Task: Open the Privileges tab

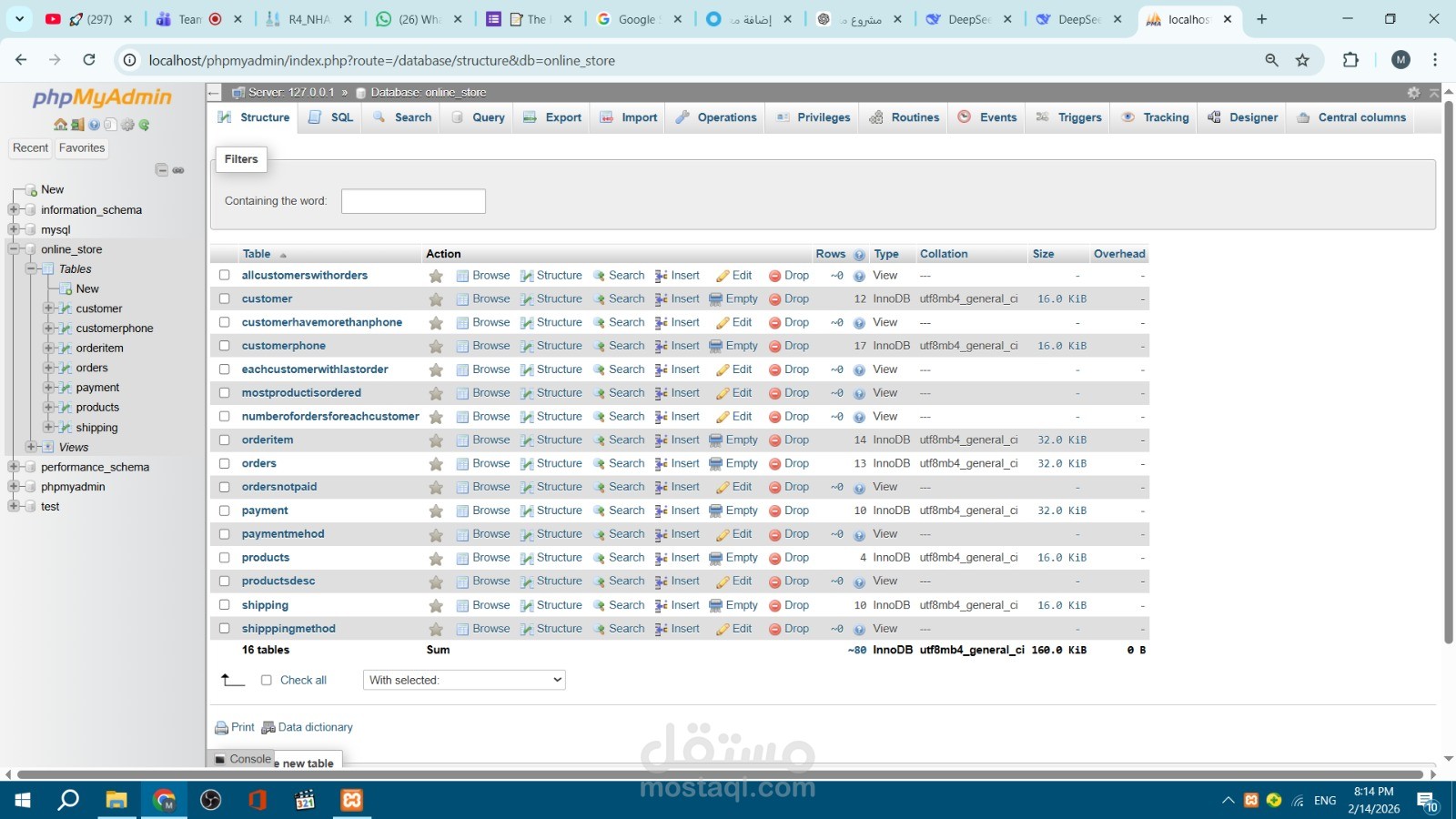Action: click(813, 117)
